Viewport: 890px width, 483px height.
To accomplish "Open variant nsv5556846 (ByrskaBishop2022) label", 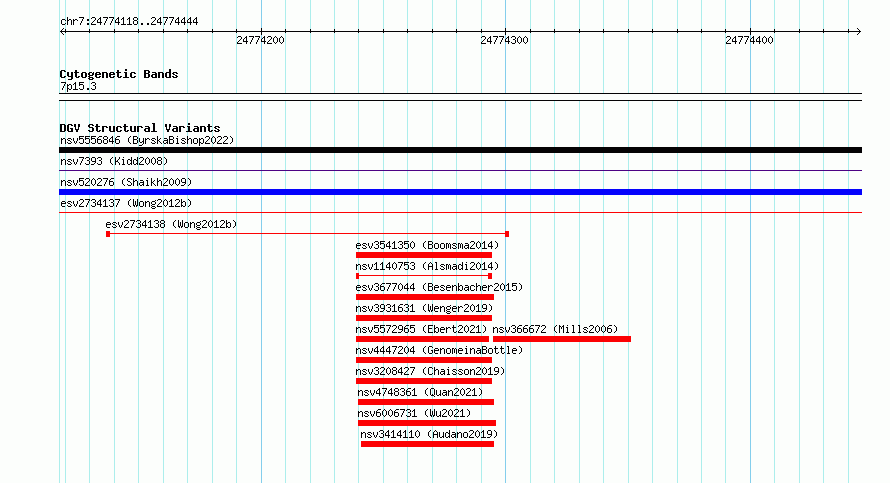I will point(147,140).
